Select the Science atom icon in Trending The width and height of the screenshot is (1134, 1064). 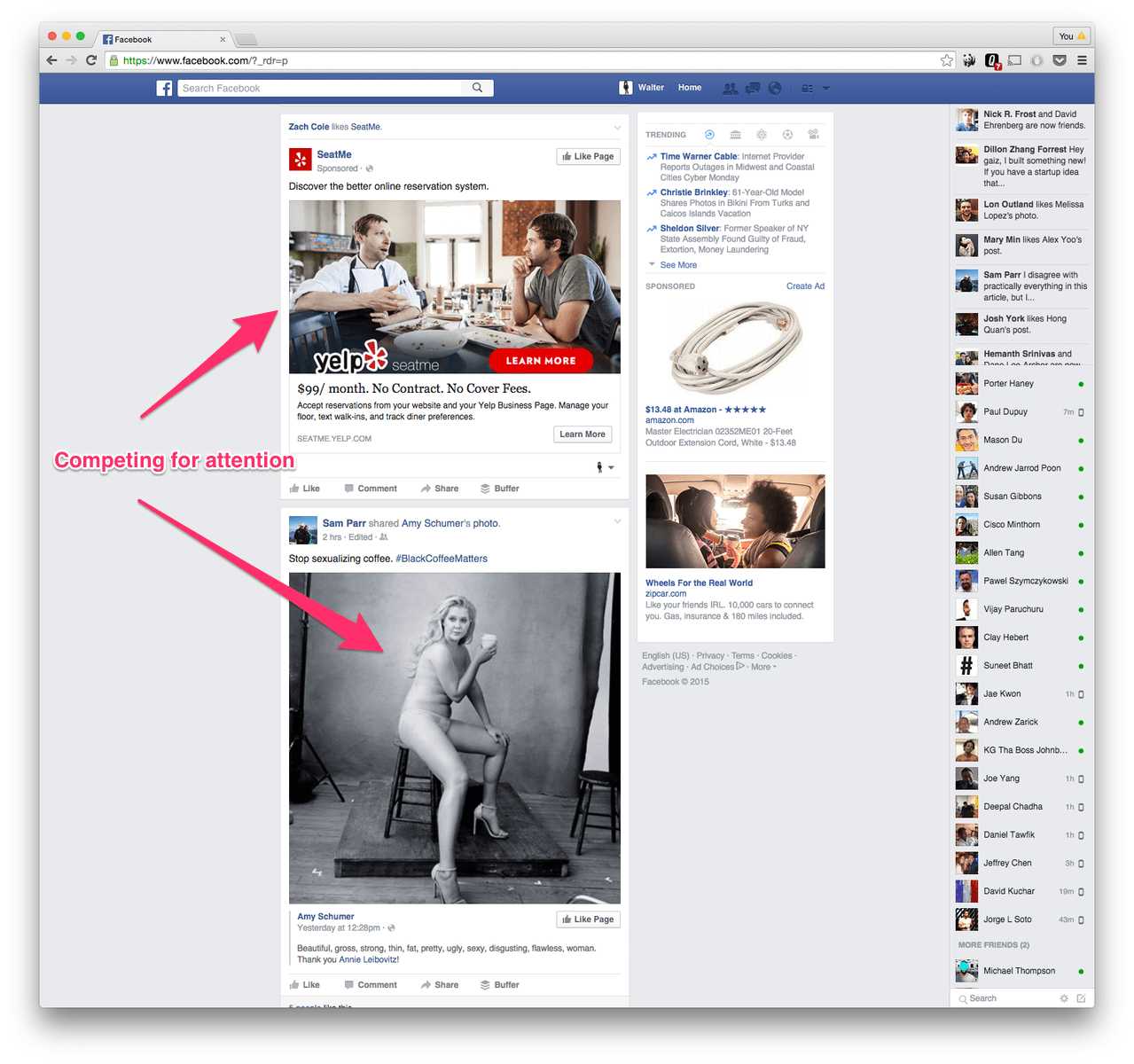(762, 135)
